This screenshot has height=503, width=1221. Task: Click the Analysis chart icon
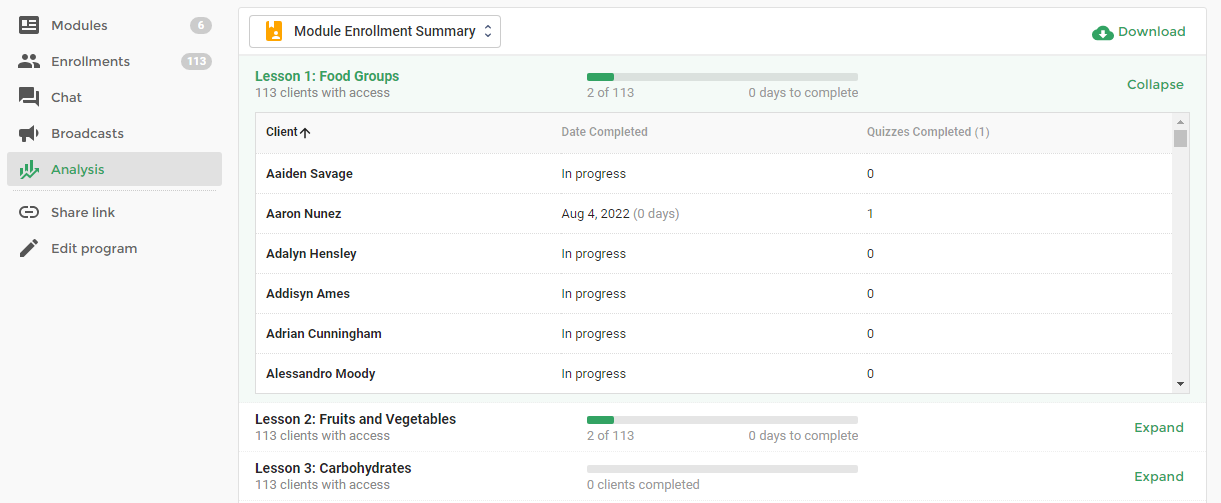click(x=29, y=169)
